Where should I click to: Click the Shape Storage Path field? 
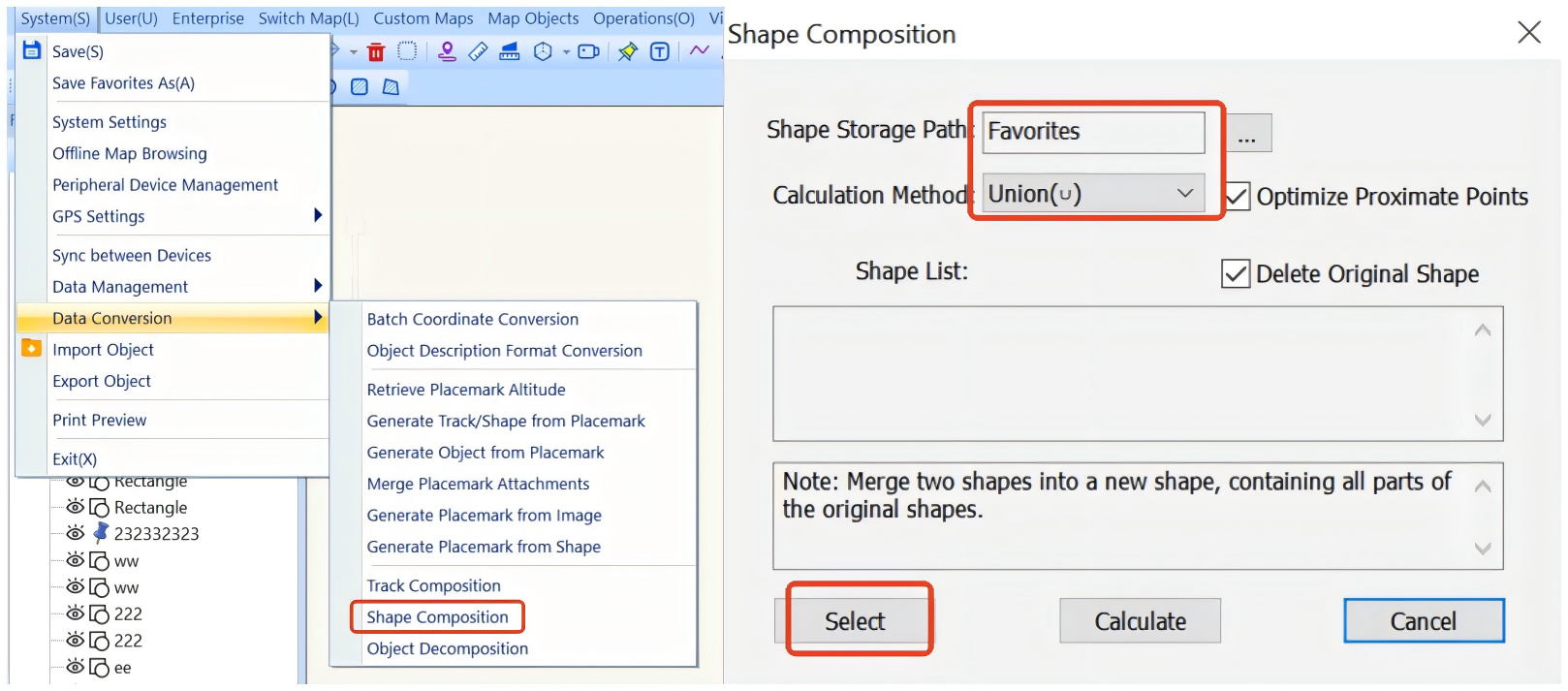(x=1093, y=132)
